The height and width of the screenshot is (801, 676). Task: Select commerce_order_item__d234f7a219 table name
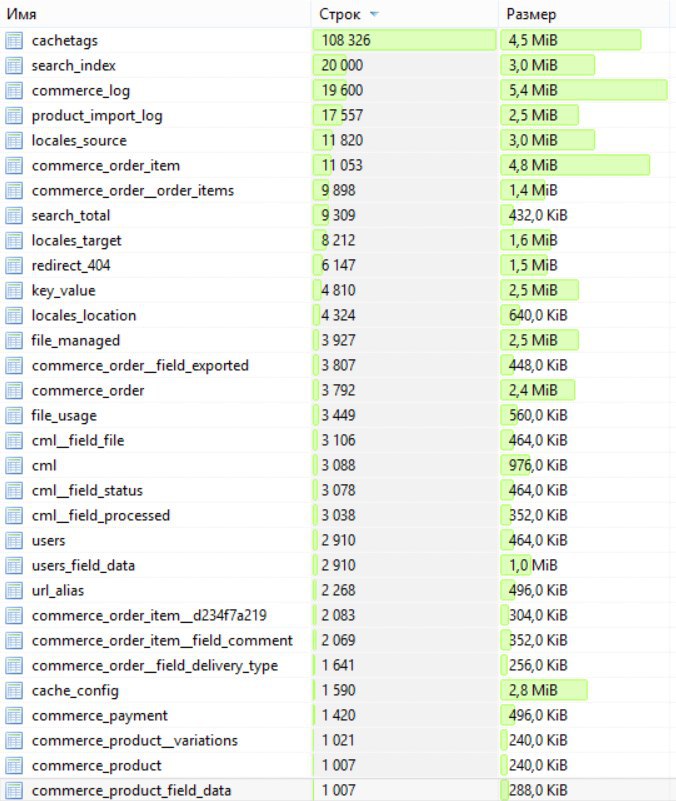pos(149,616)
